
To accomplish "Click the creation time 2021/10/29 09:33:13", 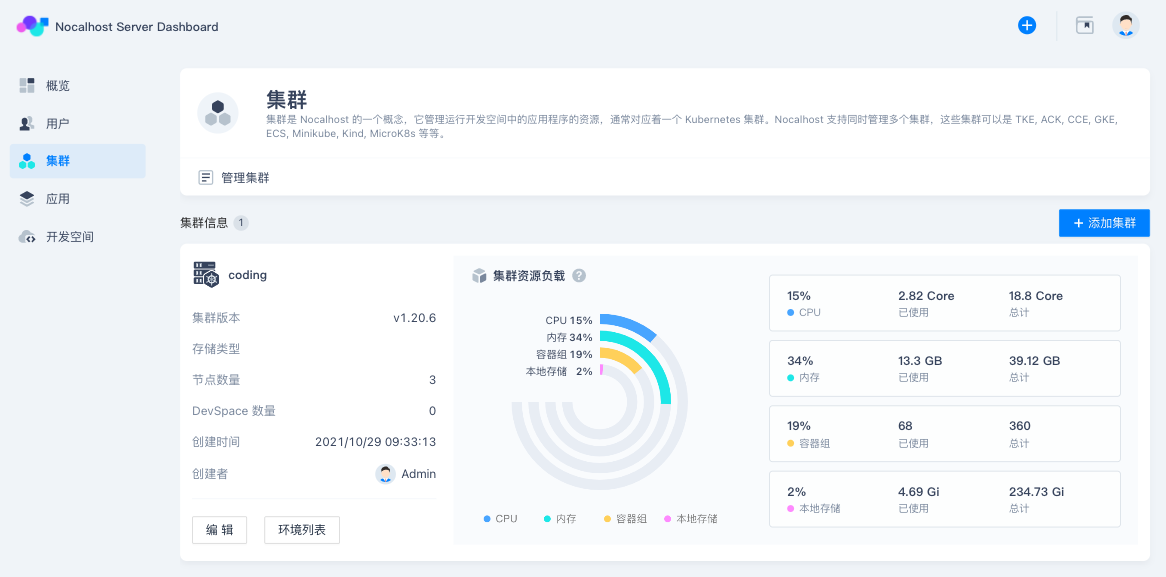I will [376, 442].
